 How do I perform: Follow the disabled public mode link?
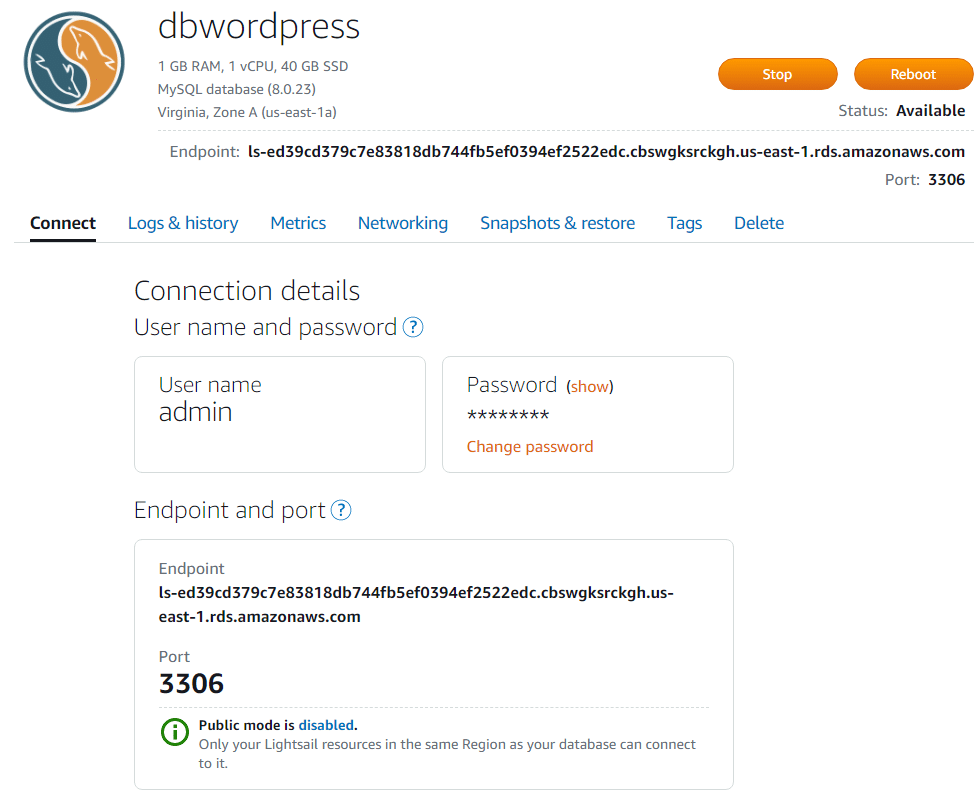click(326, 725)
